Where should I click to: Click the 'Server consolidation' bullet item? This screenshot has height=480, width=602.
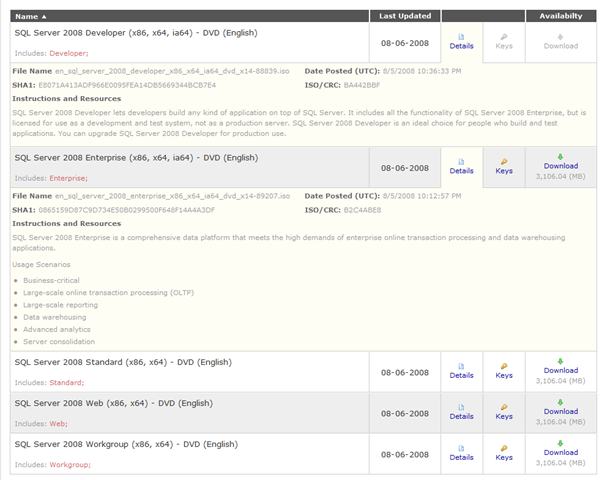point(59,342)
